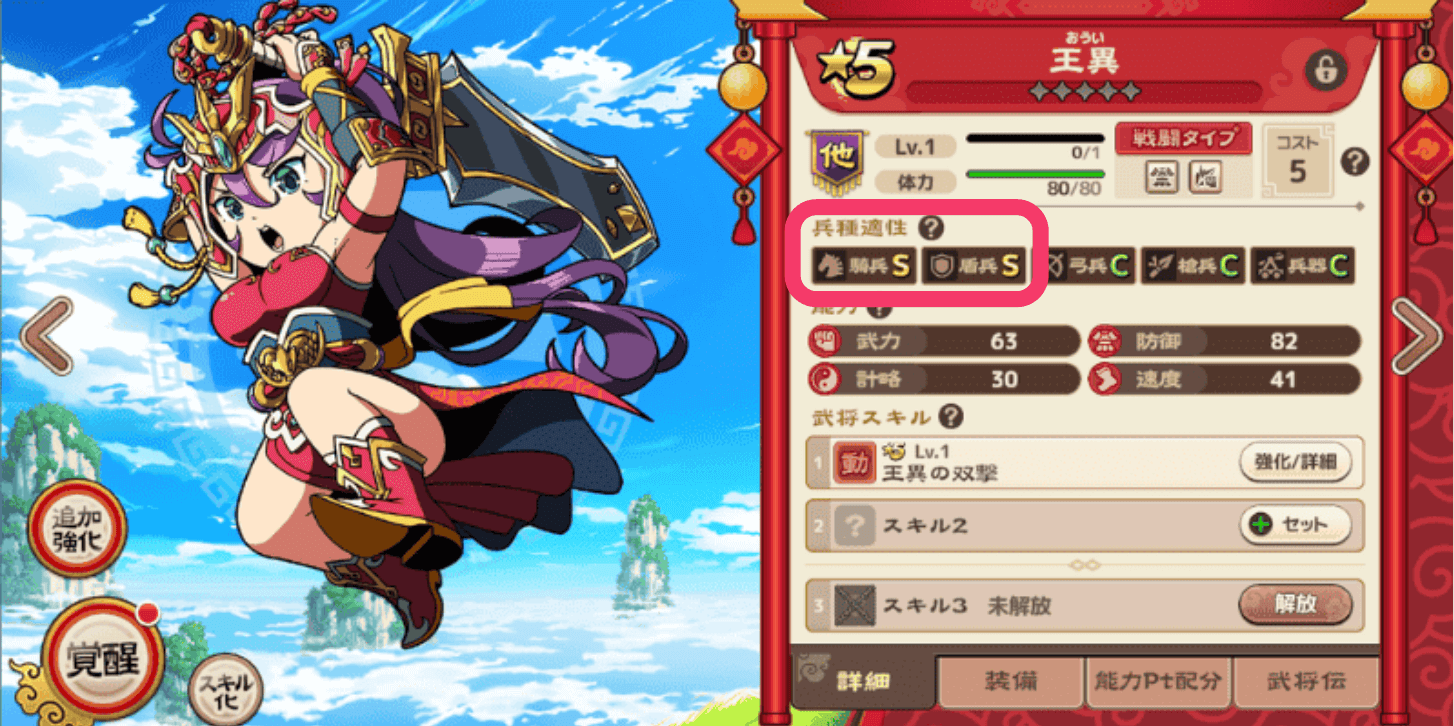Click the 体力 green gauge bar
1454x726 pixels.
(x=1033, y=173)
